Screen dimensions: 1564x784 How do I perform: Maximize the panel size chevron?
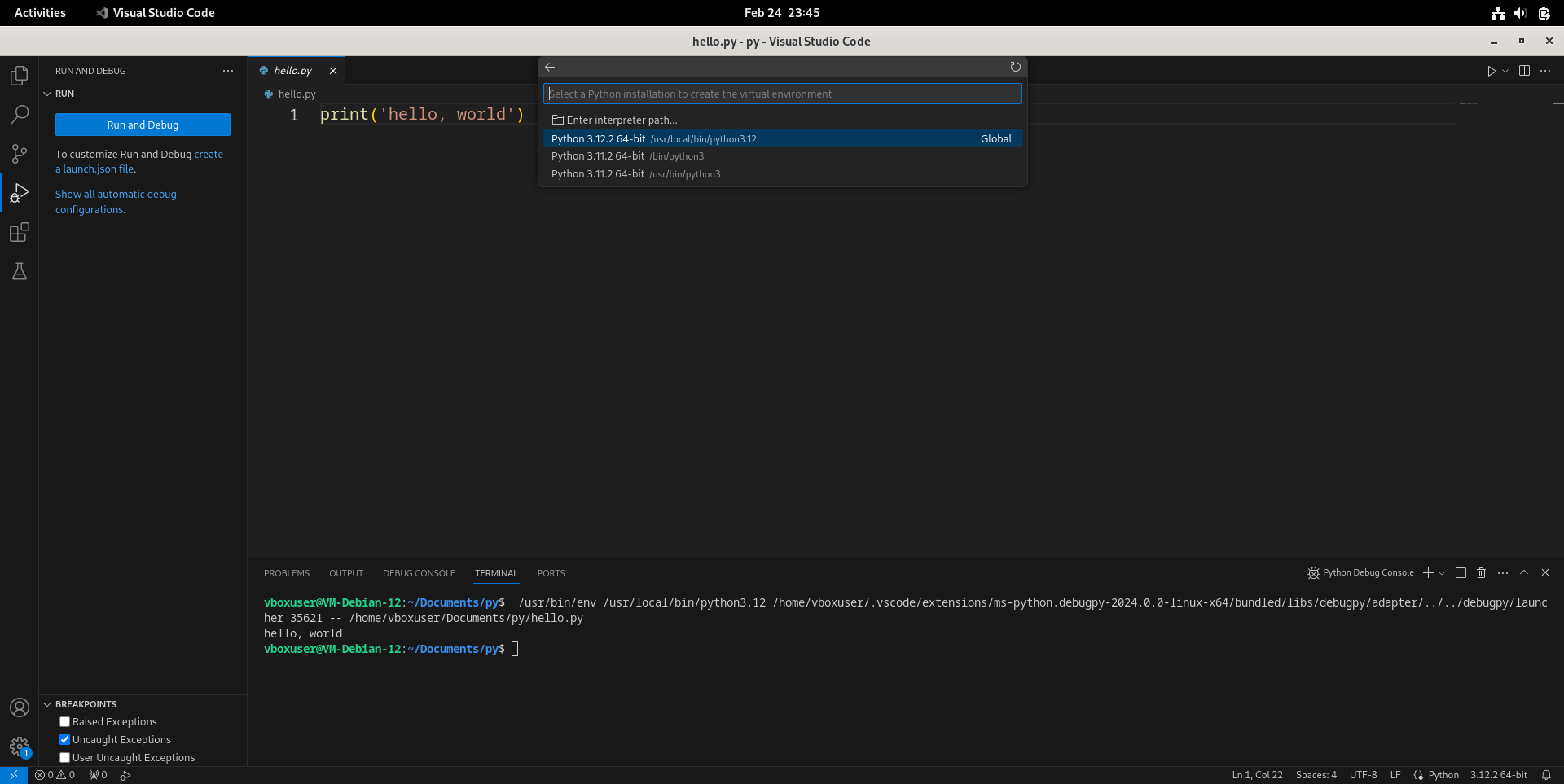pyautogui.click(x=1524, y=573)
